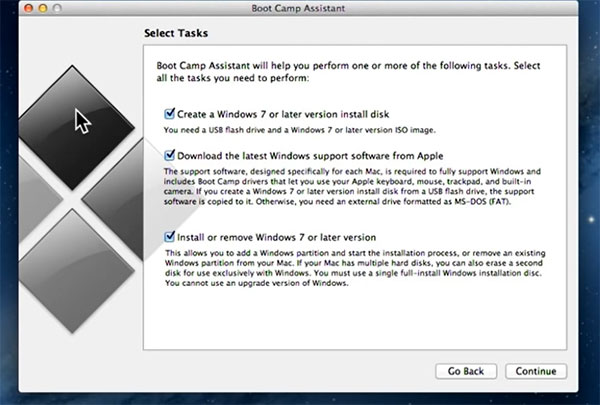Viewport: 600px width, 405px height.
Task: Click 'You need a USB flash drive' description
Action: (300, 130)
